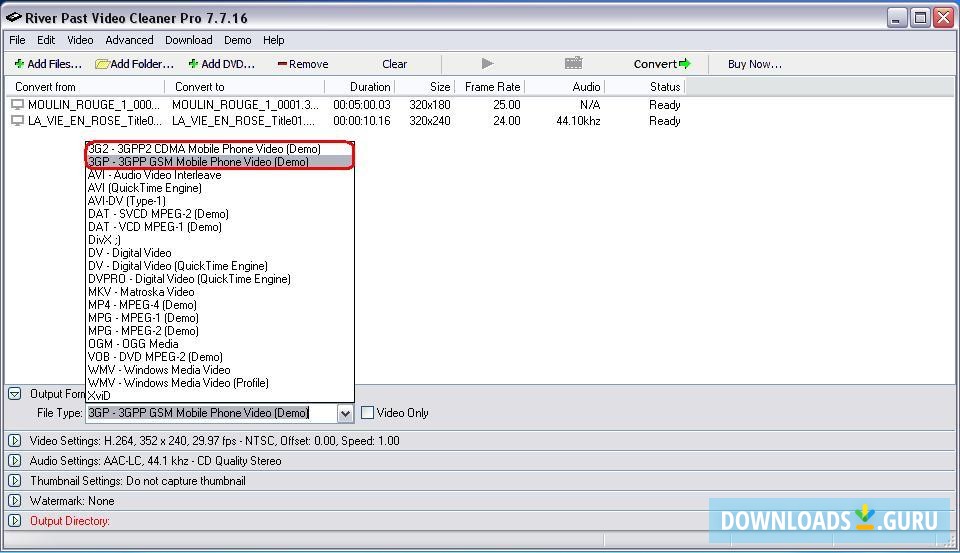This screenshot has height=553, width=960.
Task: Expand the Video Settings section
Action: [15, 440]
